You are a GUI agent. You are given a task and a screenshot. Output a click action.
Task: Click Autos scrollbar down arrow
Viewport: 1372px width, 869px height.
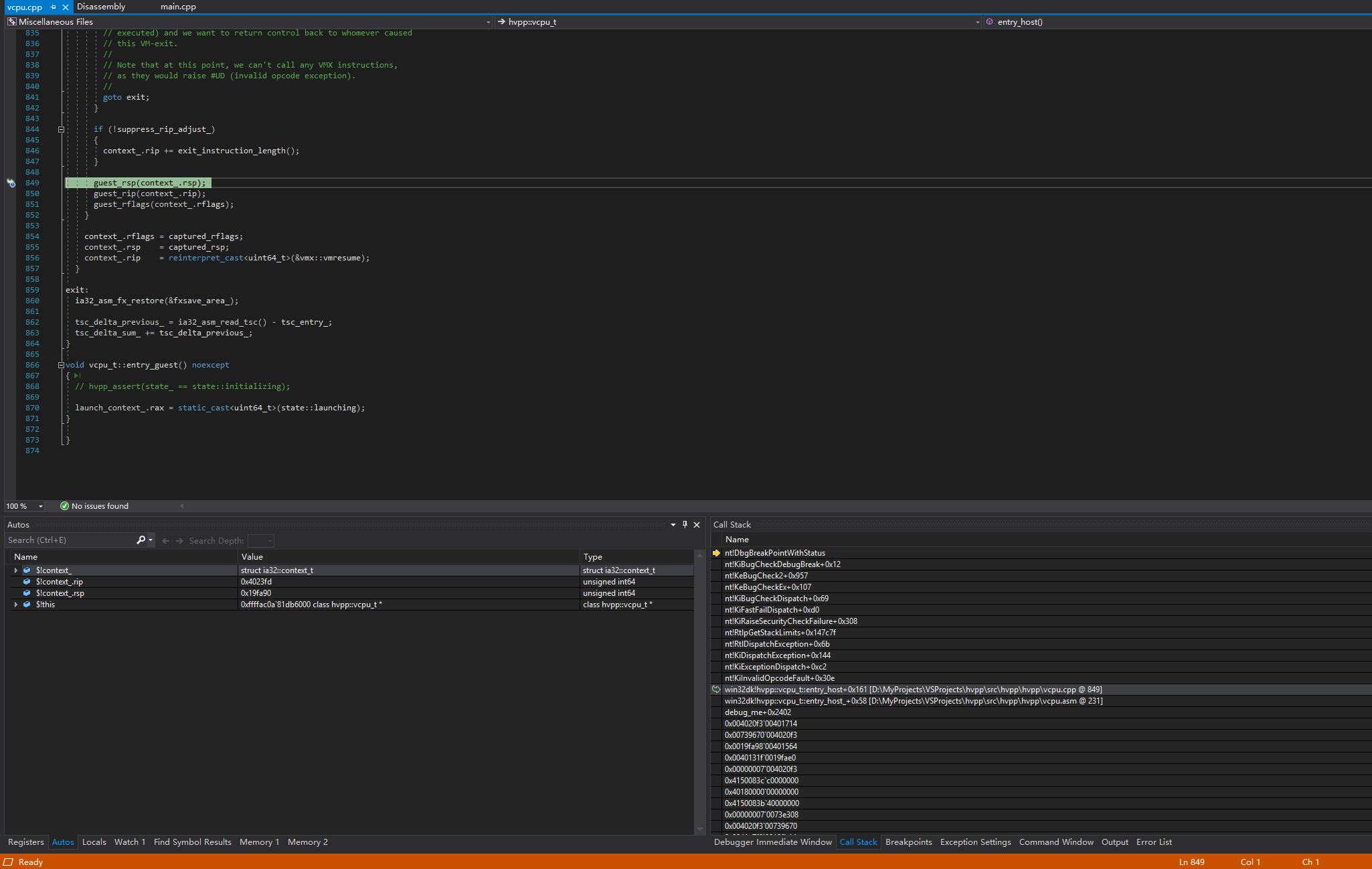click(x=700, y=829)
